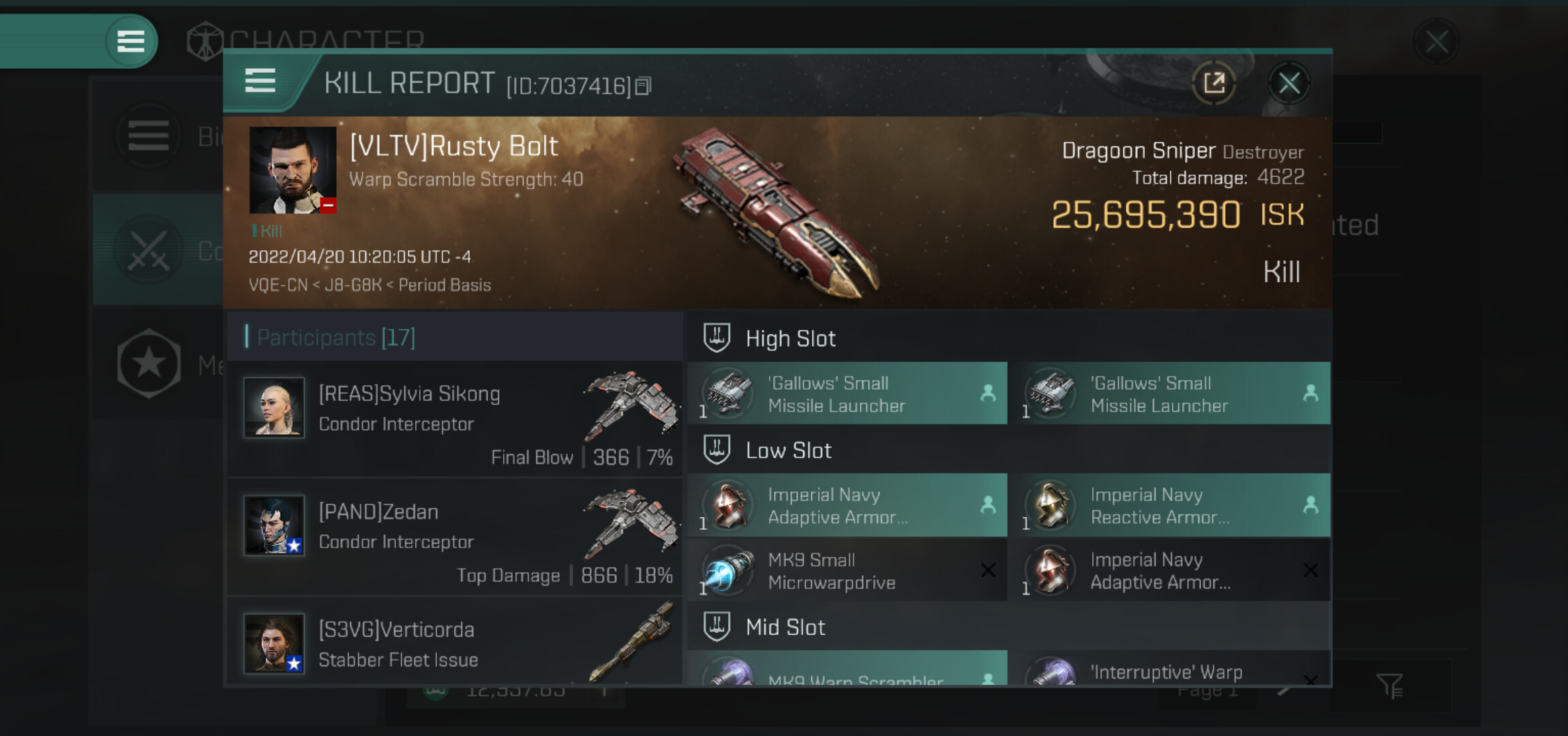Open the main teal menu button
Image resolution: width=1568 pixels, height=736 pixels.
click(x=131, y=41)
